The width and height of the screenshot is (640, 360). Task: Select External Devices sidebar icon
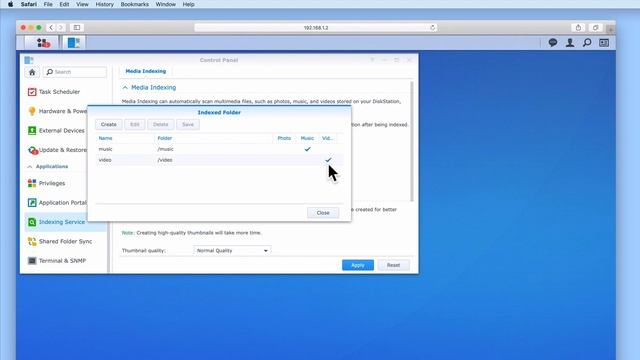[x=32, y=131]
